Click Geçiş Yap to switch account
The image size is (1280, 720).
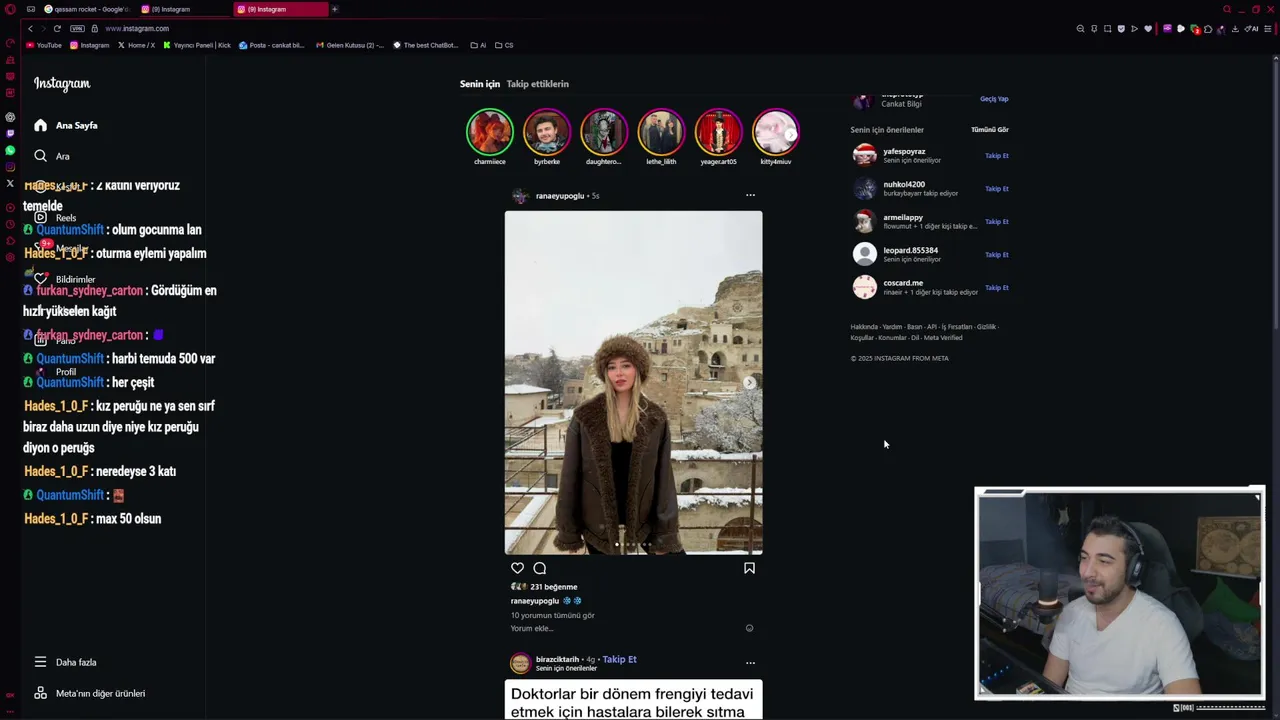[994, 99]
